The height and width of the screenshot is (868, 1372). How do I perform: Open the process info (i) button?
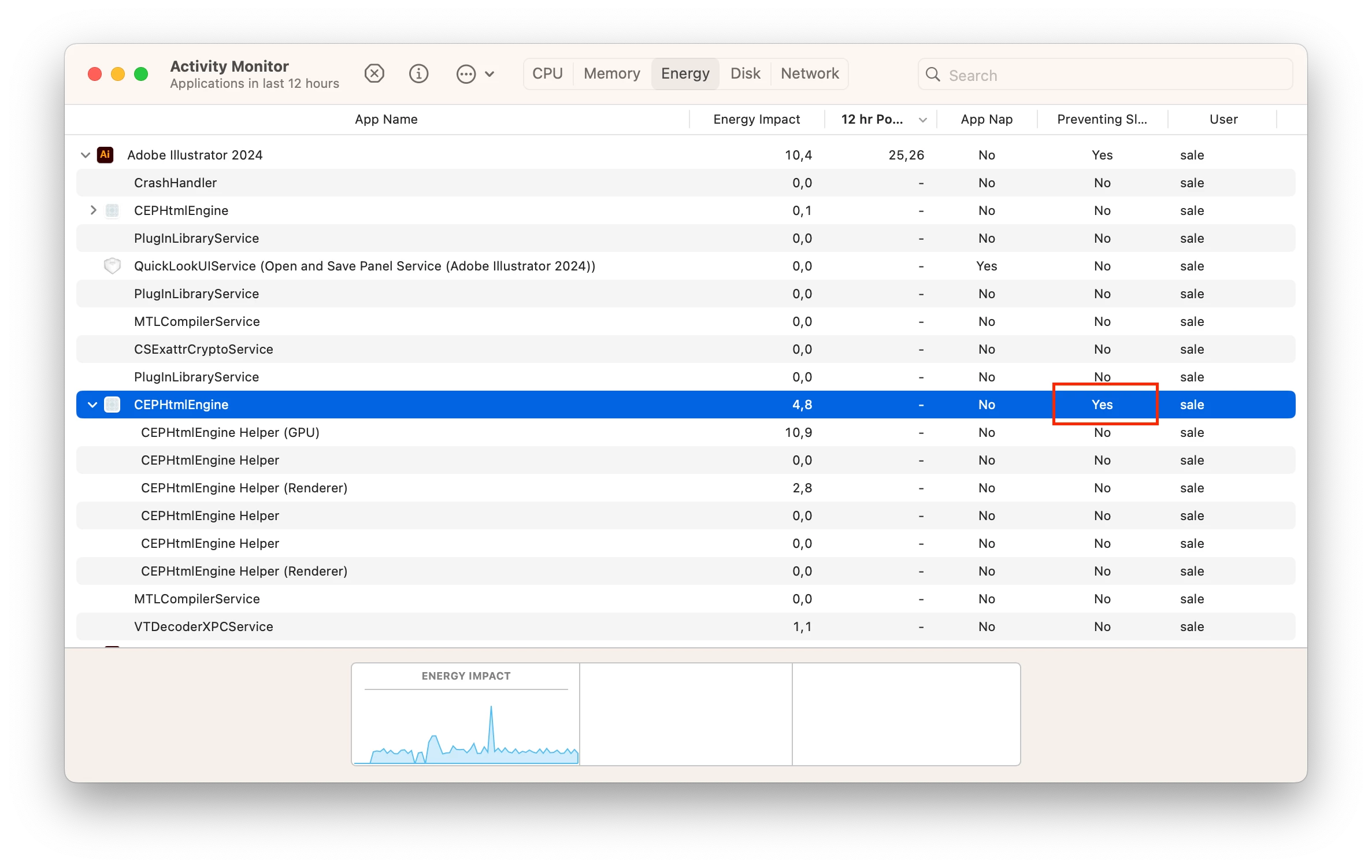[418, 73]
